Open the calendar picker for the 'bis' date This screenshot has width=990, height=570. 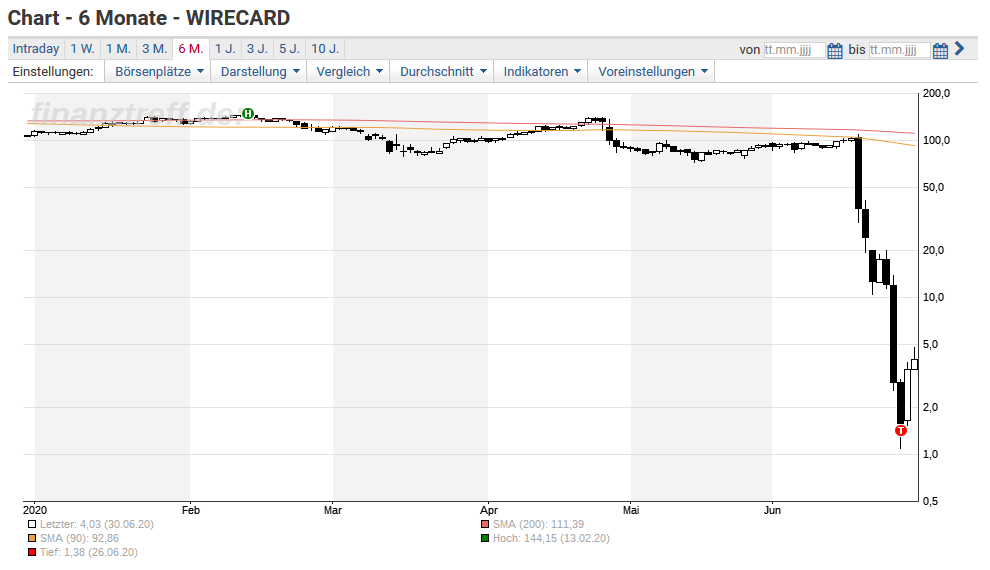[940, 50]
